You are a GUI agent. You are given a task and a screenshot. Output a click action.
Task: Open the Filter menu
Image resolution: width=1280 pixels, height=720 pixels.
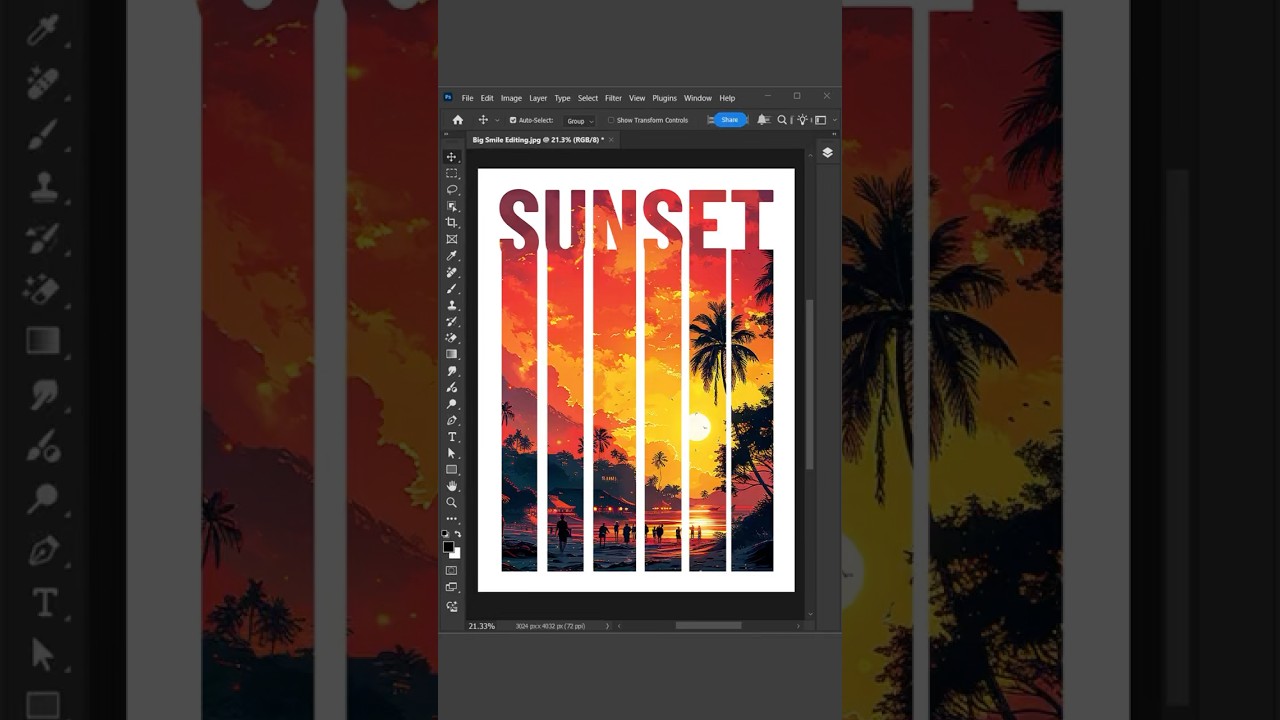click(613, 98)
